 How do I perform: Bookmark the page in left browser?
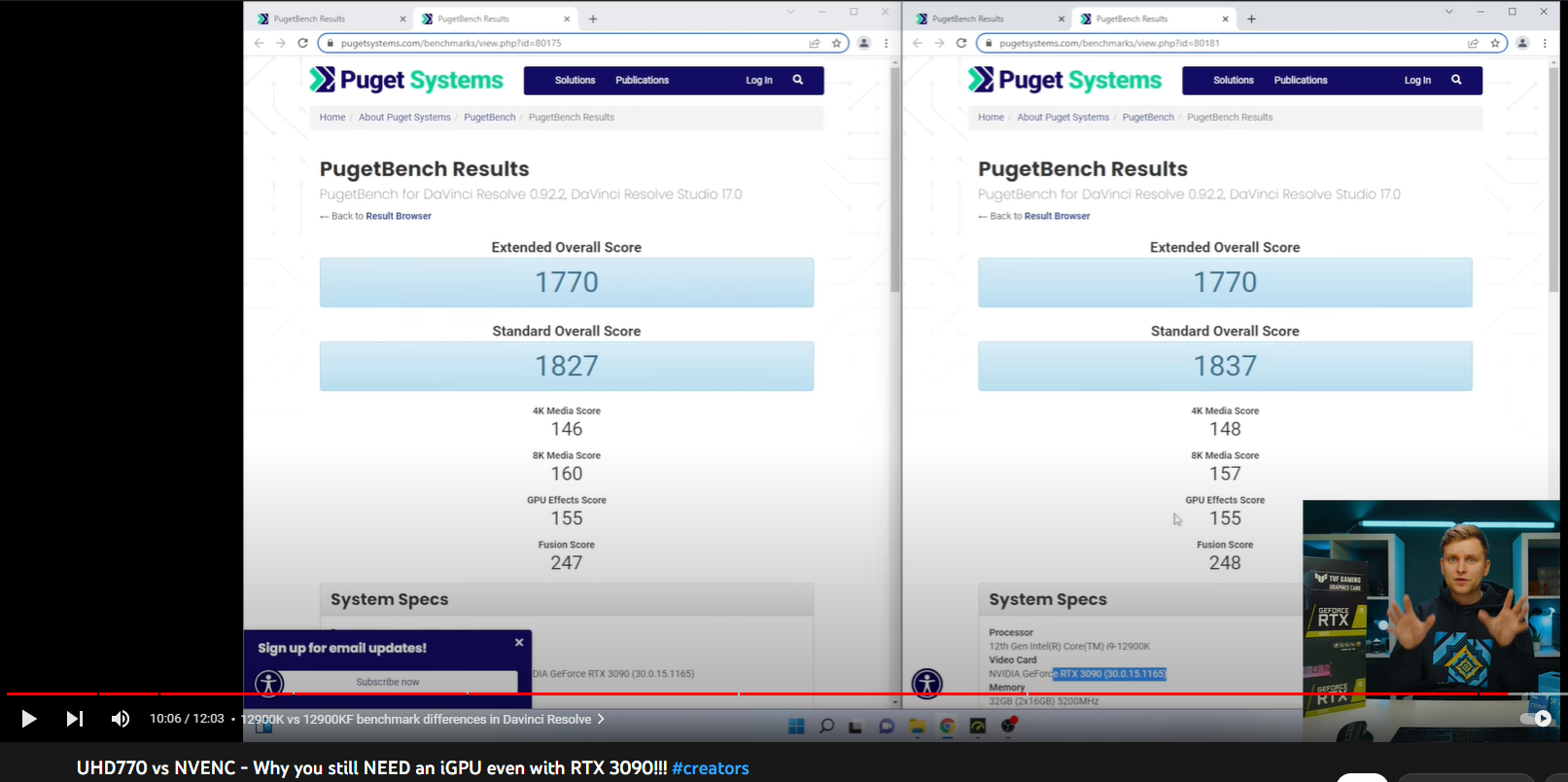[836, 43]
